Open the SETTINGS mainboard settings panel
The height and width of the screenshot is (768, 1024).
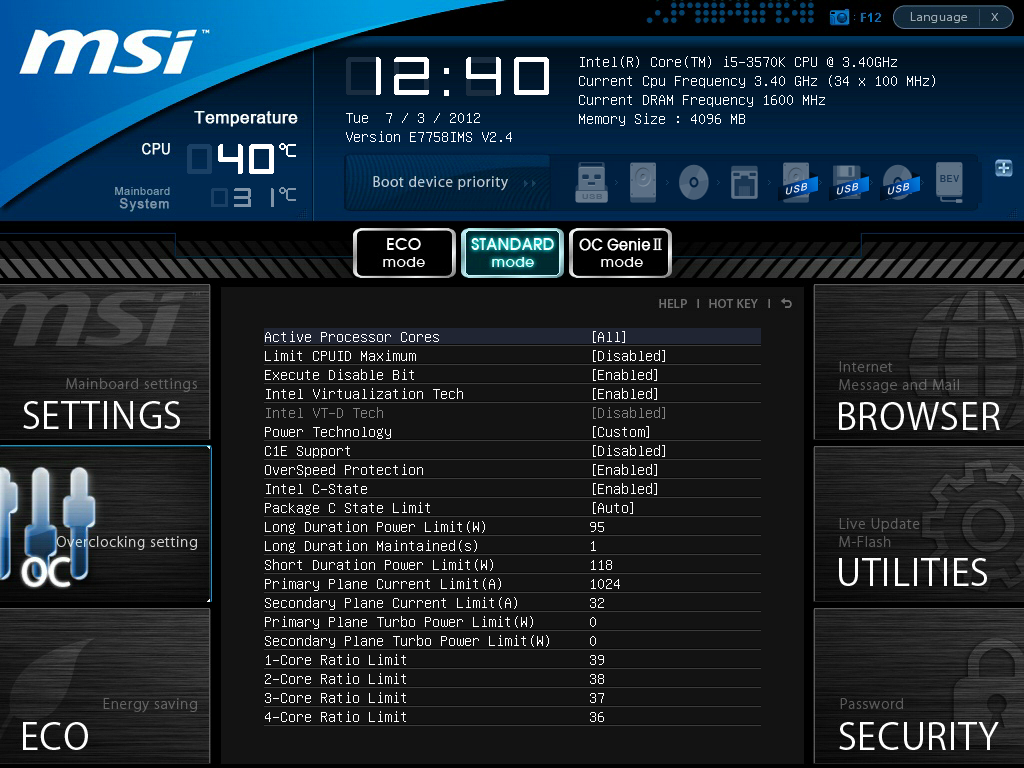click(104, 362)
